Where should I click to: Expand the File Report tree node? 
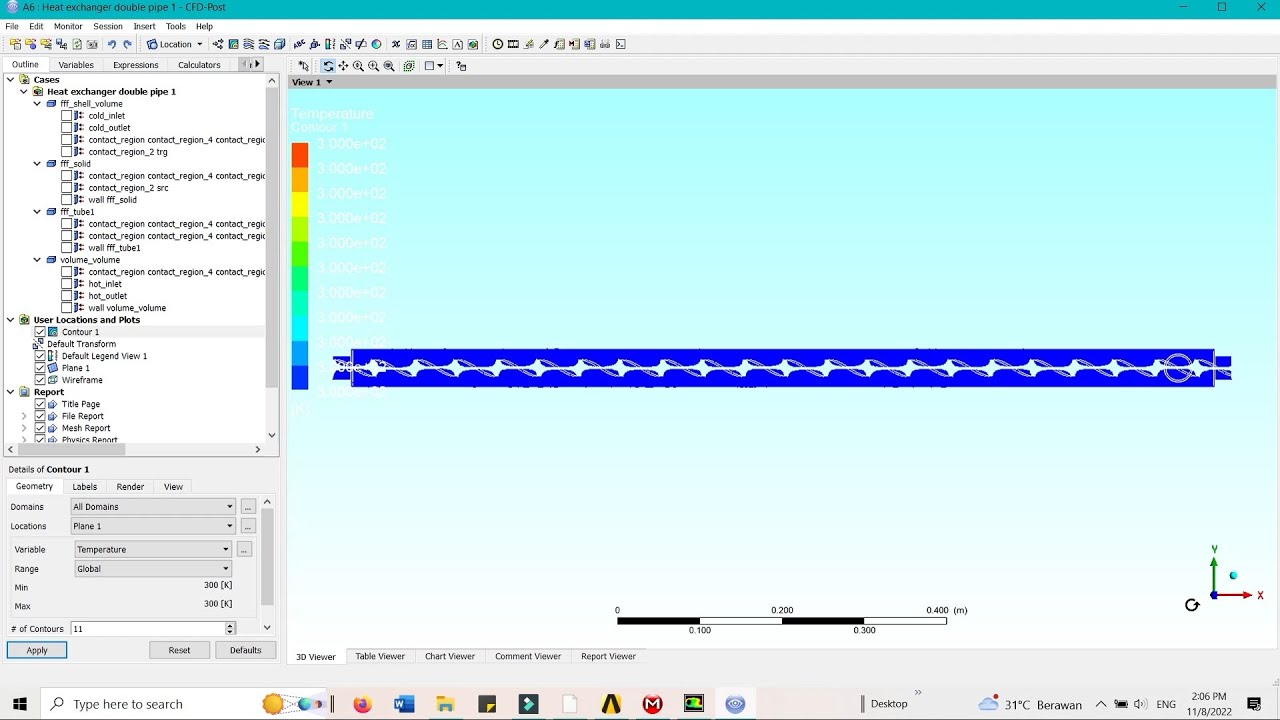click(x=24, y=416)
